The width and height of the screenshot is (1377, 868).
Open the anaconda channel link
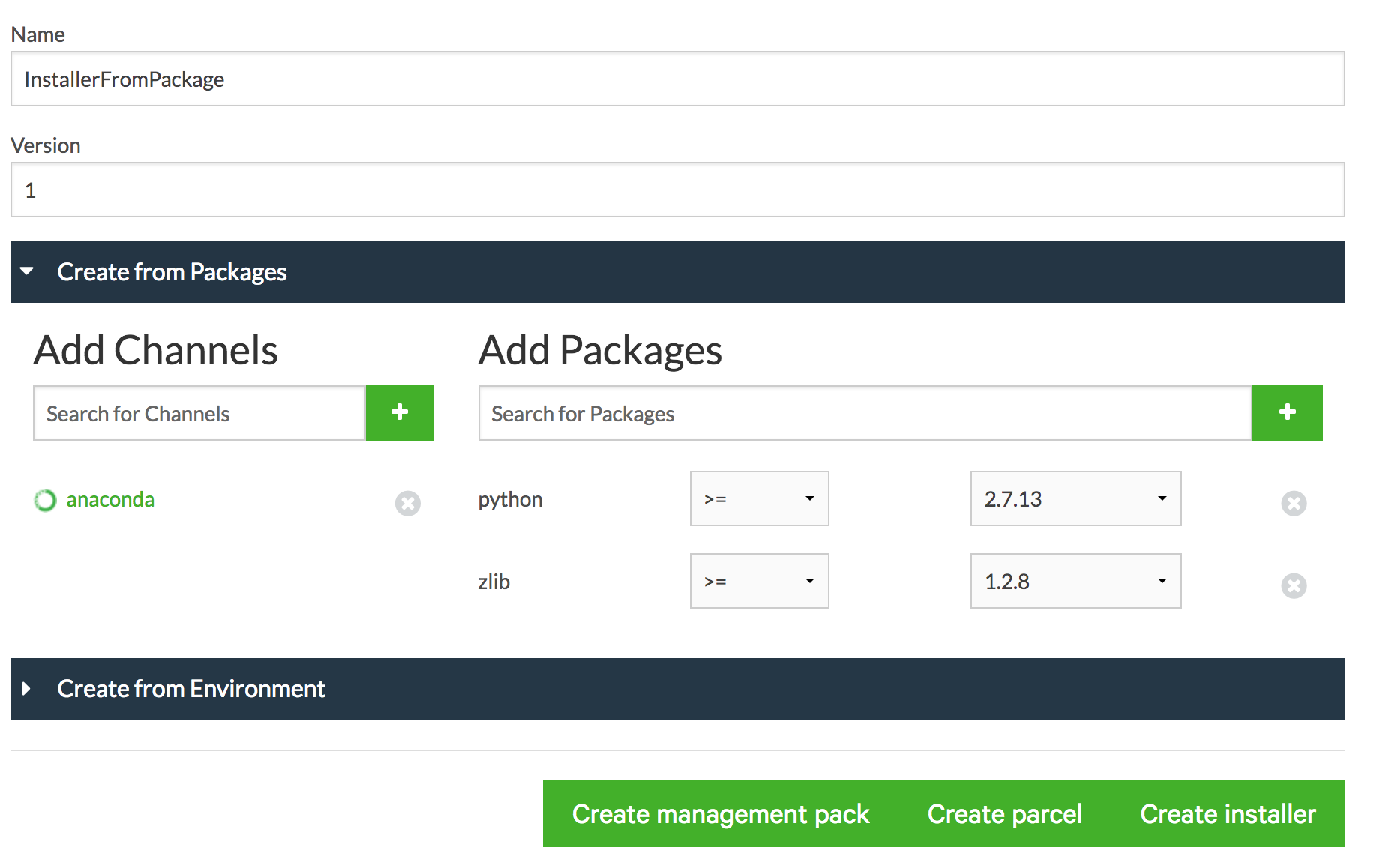pos(110,499)
